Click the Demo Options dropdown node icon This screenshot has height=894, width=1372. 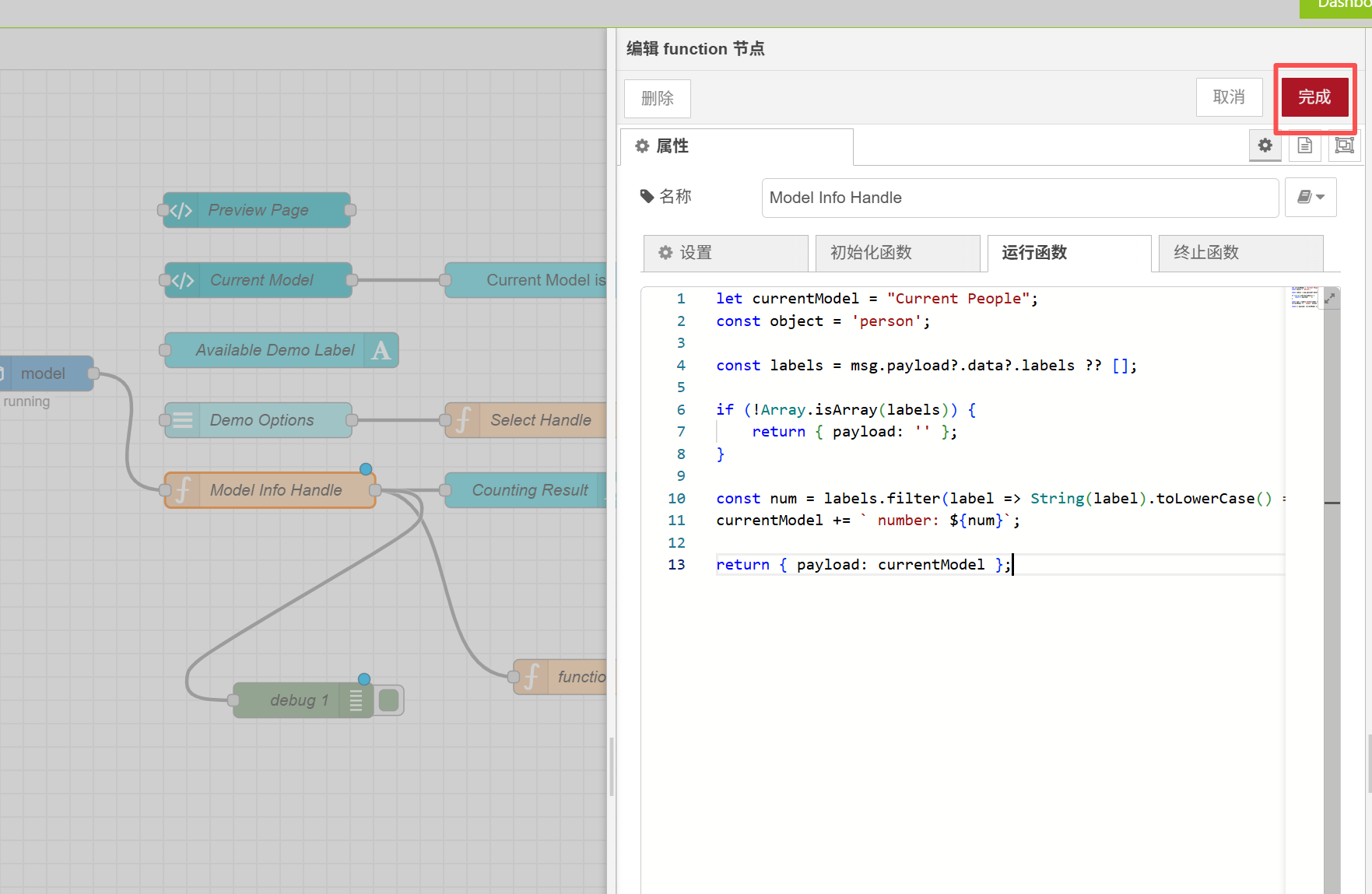[x=183, y=420]
